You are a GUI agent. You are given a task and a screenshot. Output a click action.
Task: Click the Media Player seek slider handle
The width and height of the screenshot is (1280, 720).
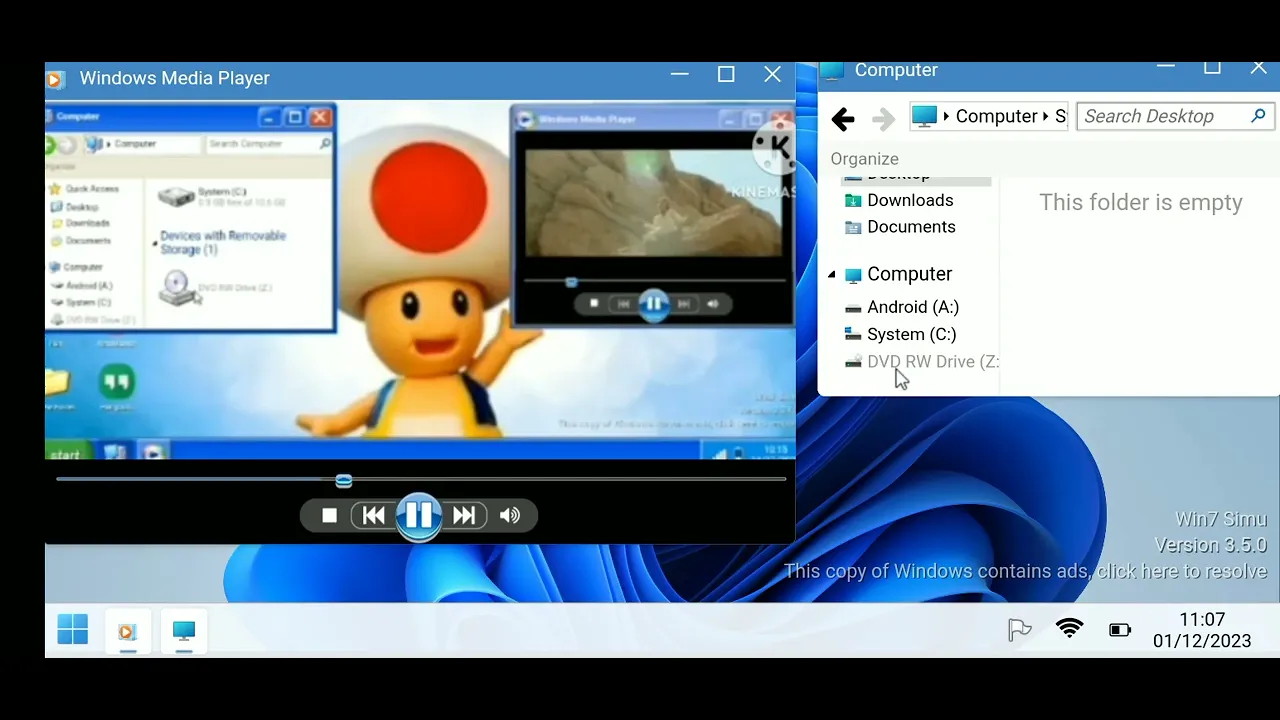pyautogui.click(x=343, y=481)
